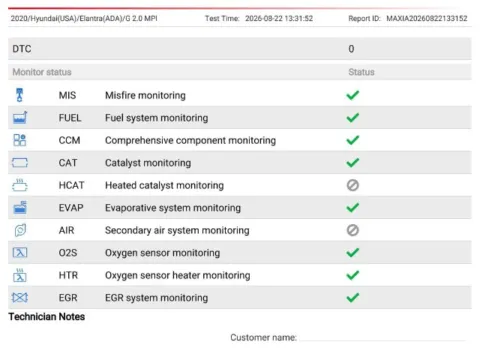
Task: Select the DTC summary row
Action: [x=240, y=49]
